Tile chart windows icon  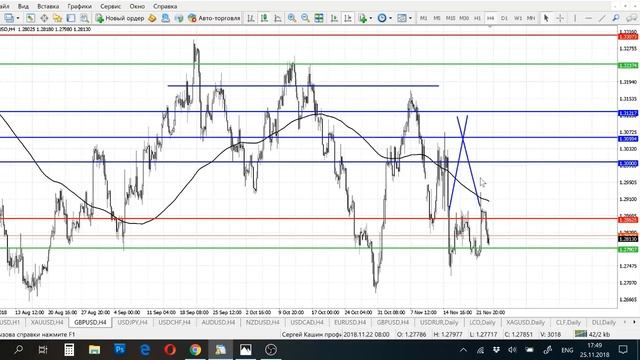coord(319,18)
